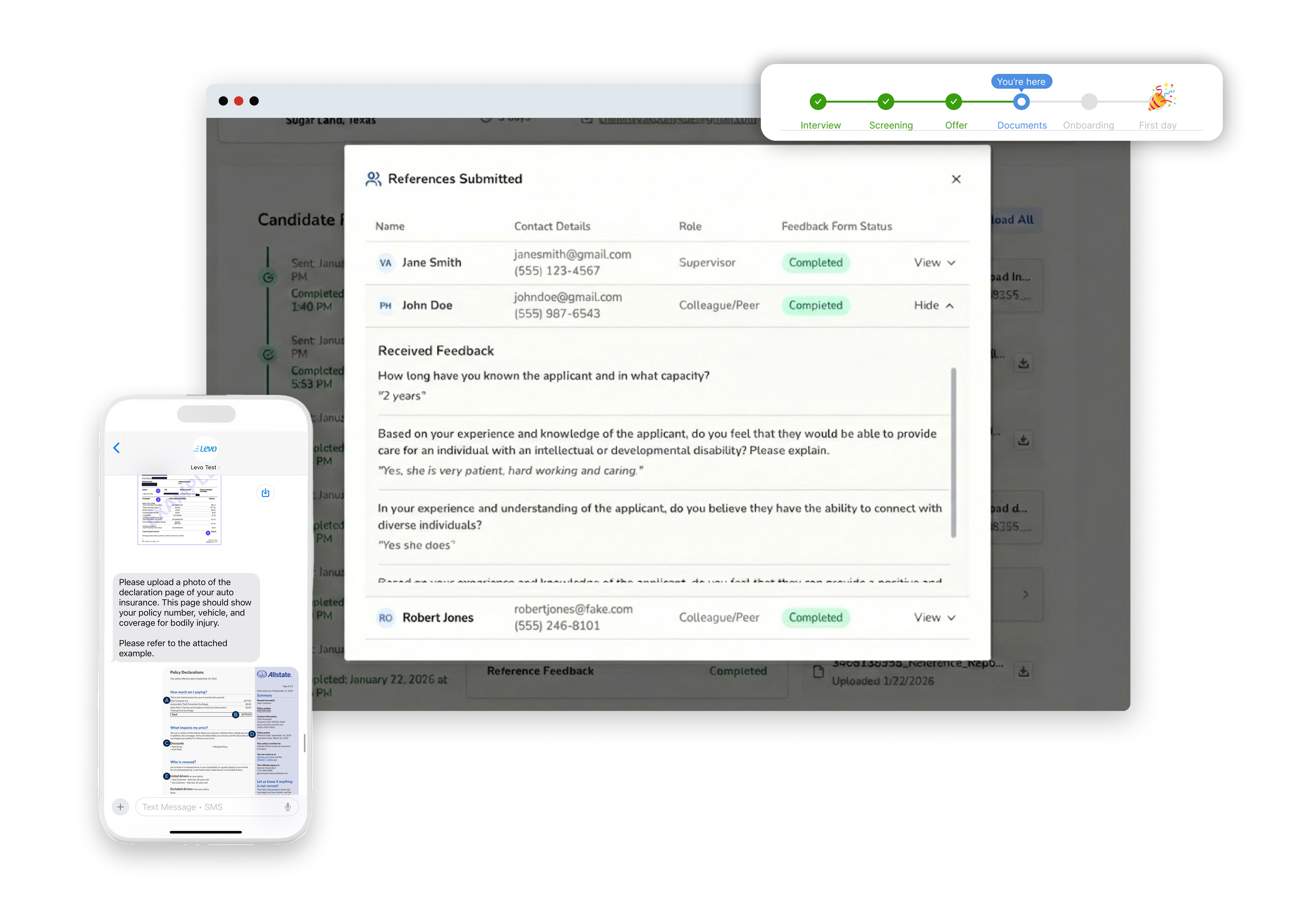Tap the save attachment icon in the chat
This screenshot has width=1316, height=916.
point(265,493)
